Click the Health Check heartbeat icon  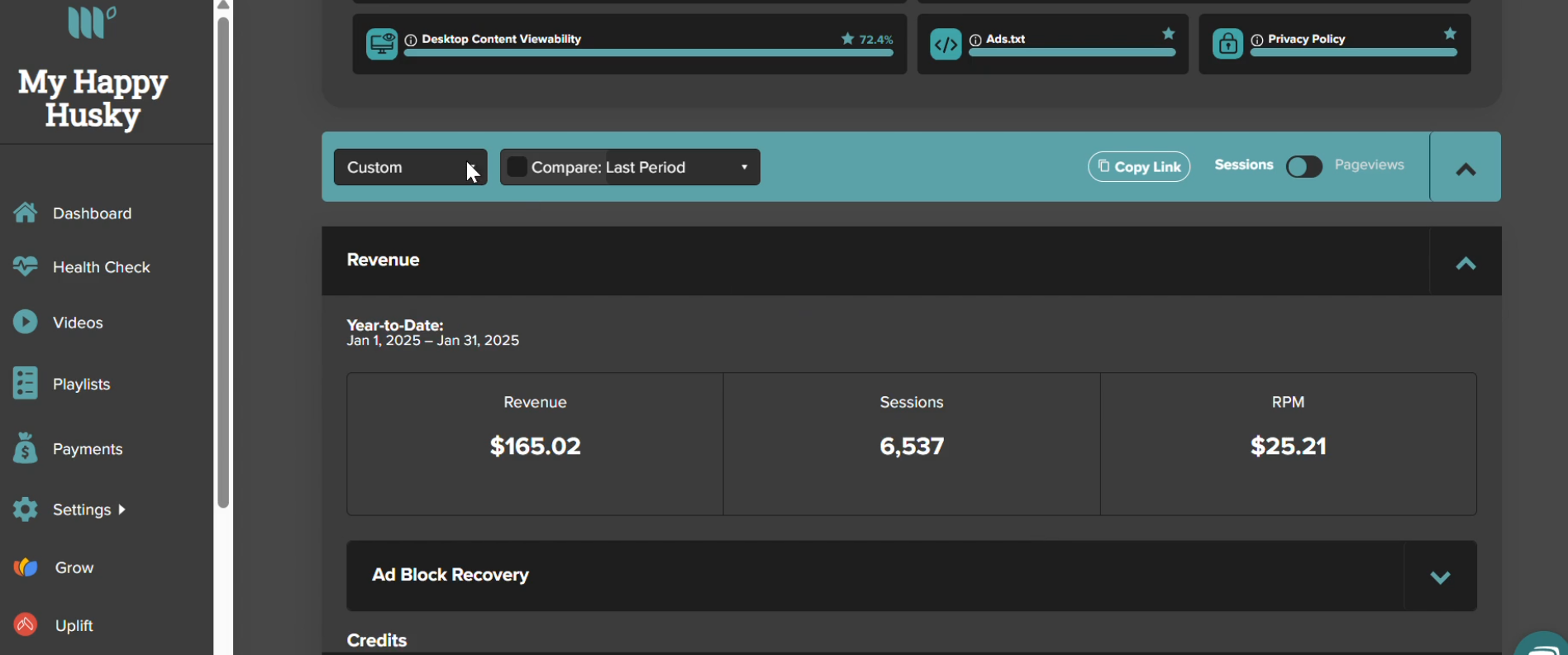[x=25, y=266]
